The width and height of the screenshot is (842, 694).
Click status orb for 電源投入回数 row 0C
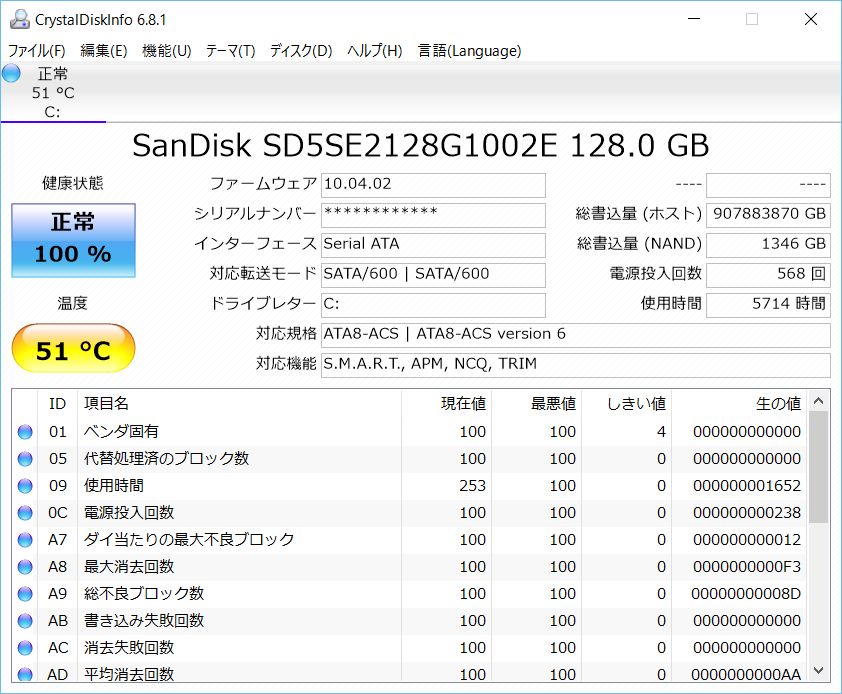(x=25, y=513)
